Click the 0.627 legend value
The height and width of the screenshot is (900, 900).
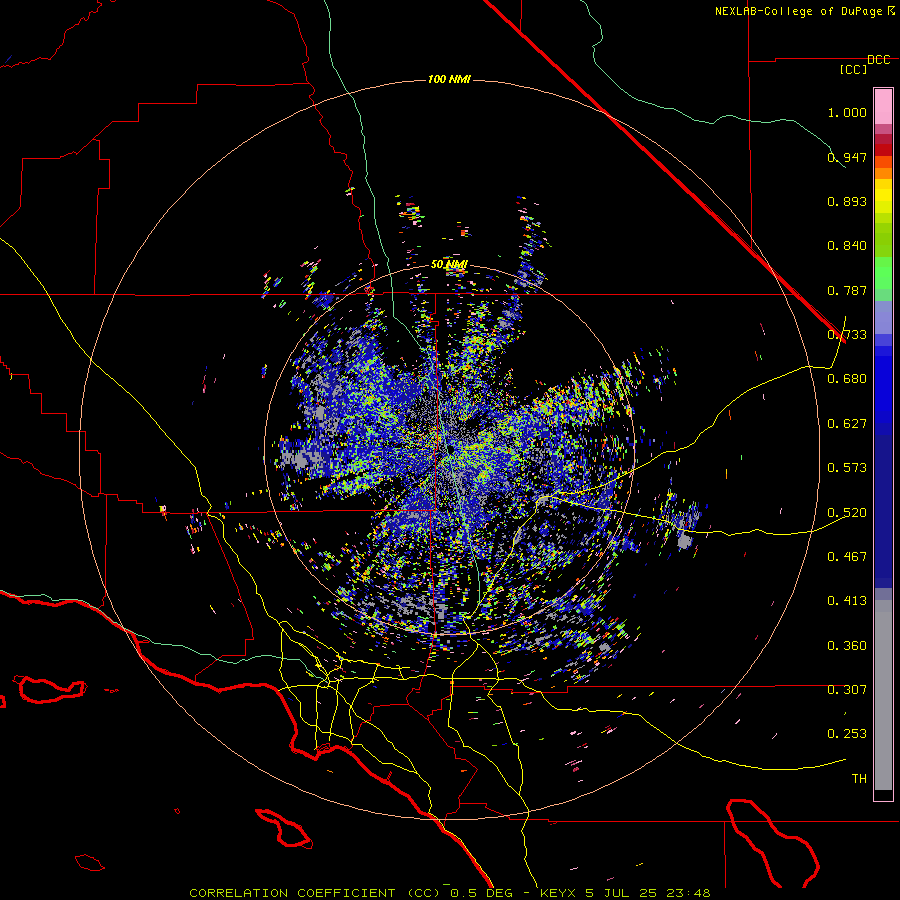click(847, 424)
